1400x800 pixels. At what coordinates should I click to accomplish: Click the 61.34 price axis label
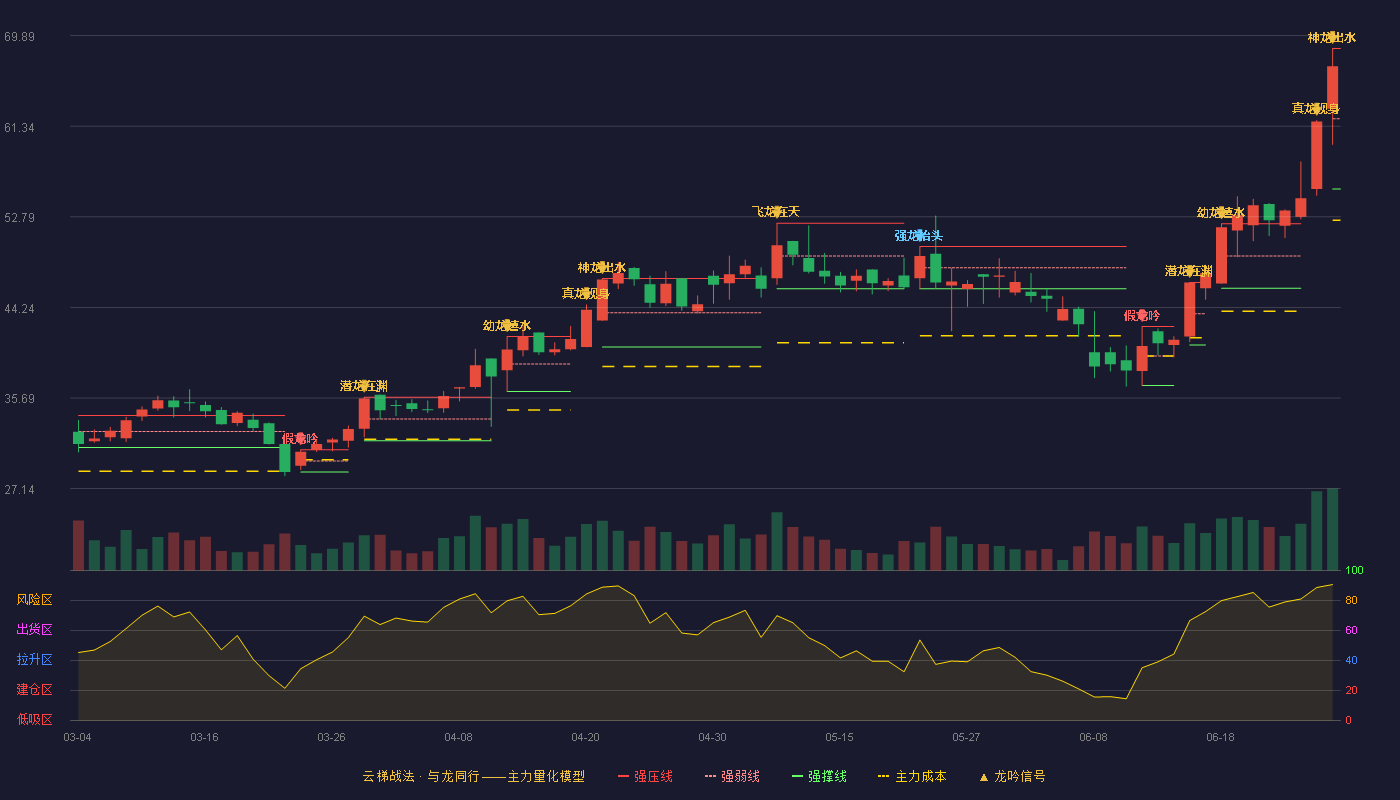click(19, 128)
